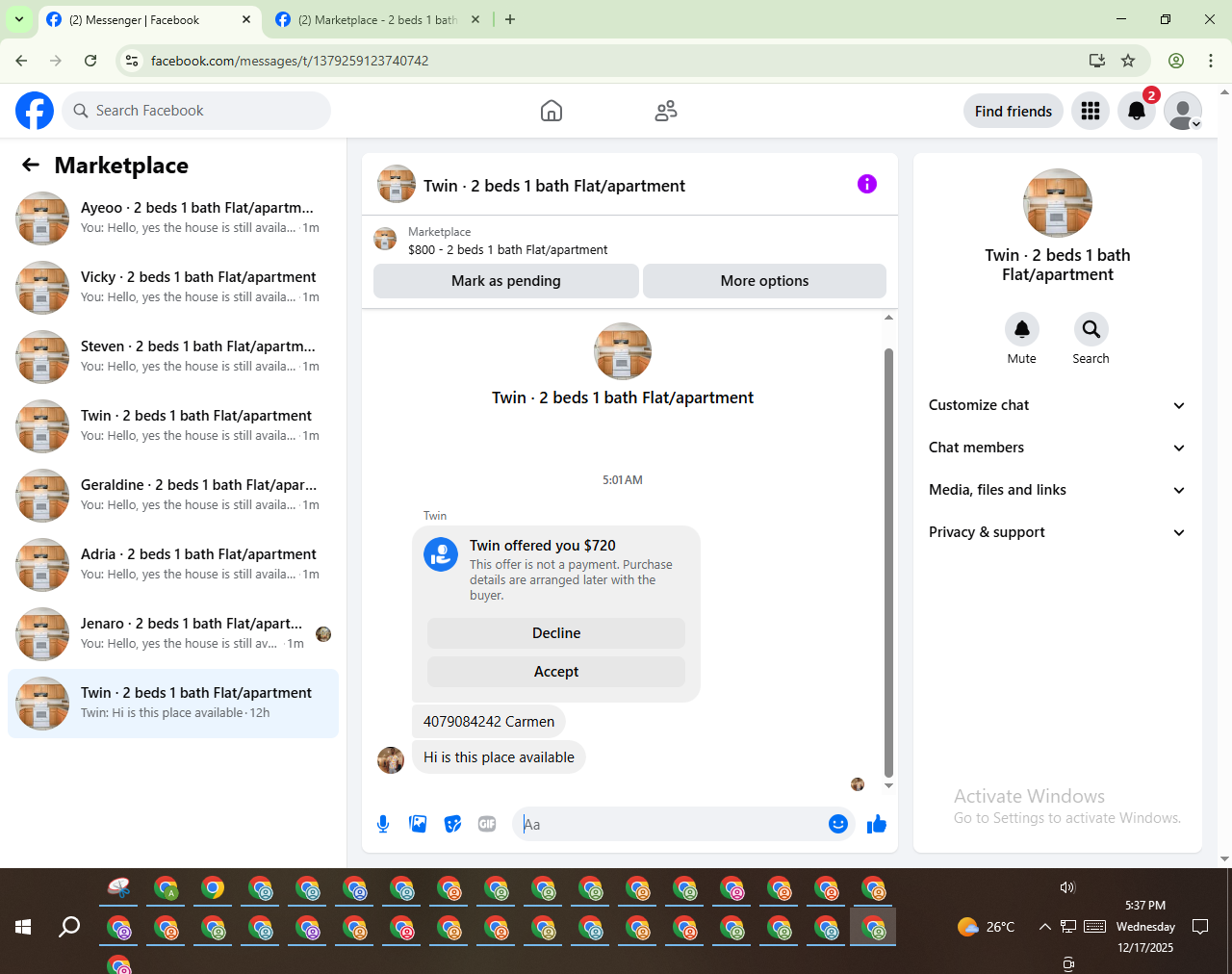This screenshot has height=974, width=1232.
Task: Open the account profile avatar menu
Action: pos(1183,112)
